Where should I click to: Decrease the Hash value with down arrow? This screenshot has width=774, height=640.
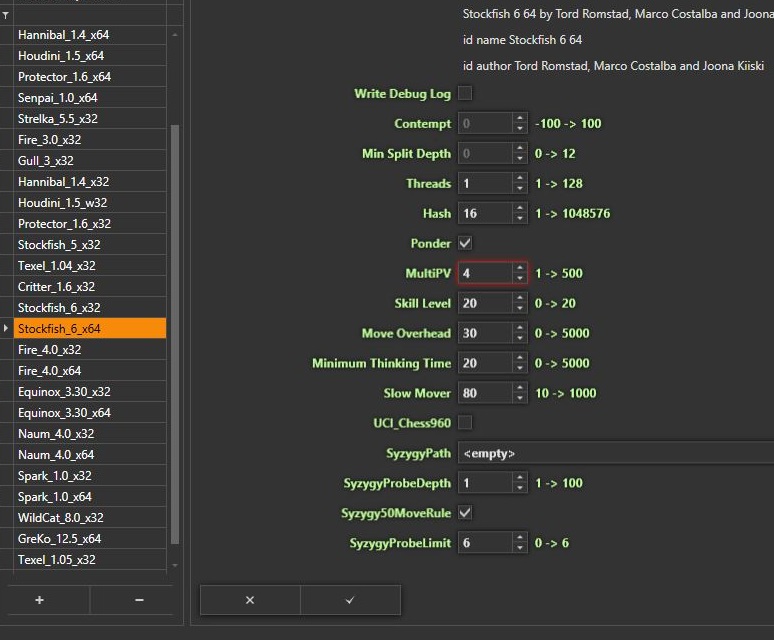point(520,219)
